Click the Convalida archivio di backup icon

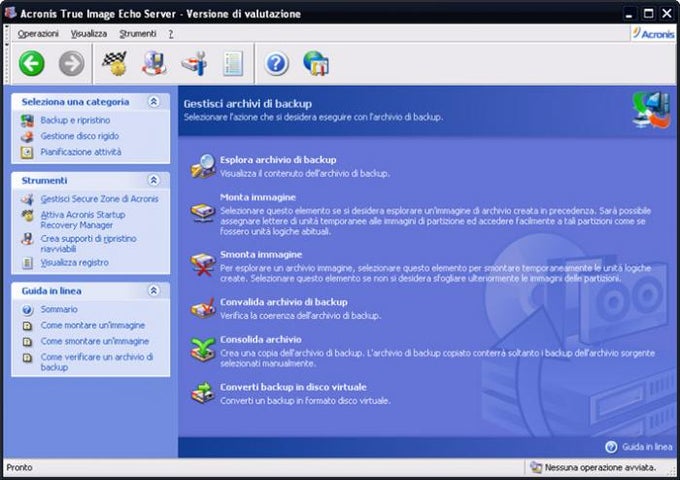[x=203, y=308]
